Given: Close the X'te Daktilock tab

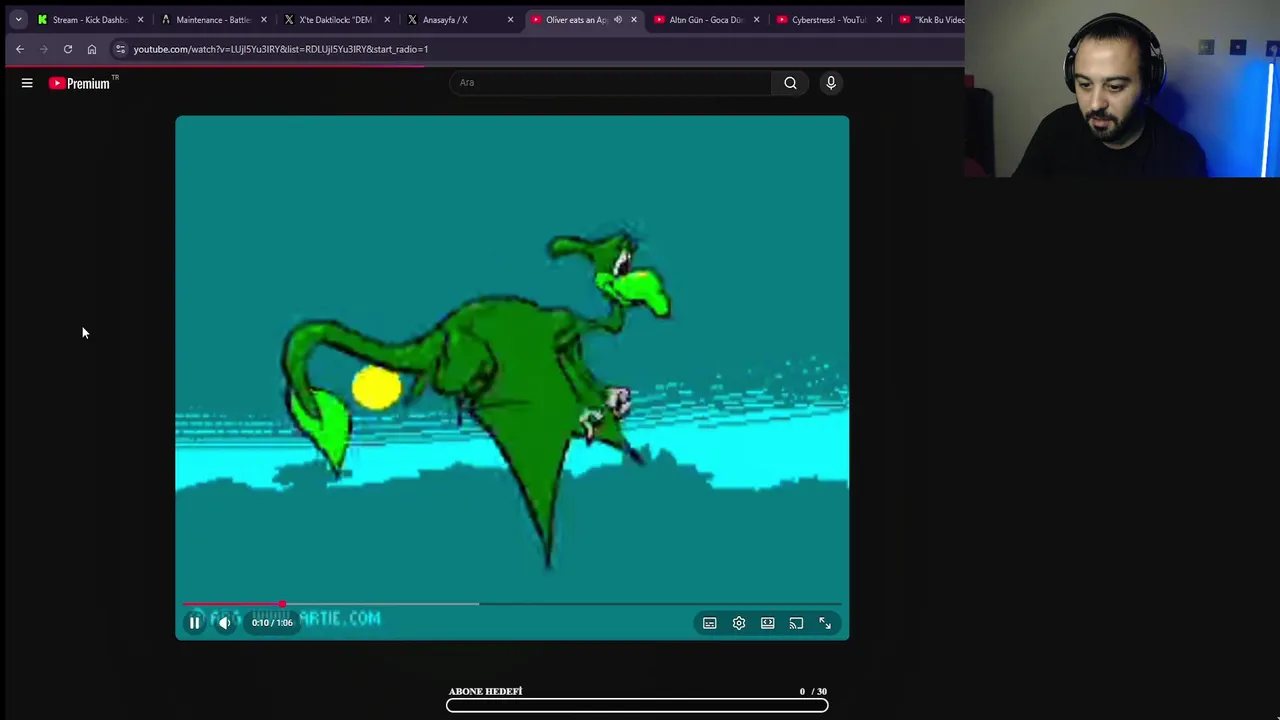Looking at the screenshot, I should (x=387, y=19).
